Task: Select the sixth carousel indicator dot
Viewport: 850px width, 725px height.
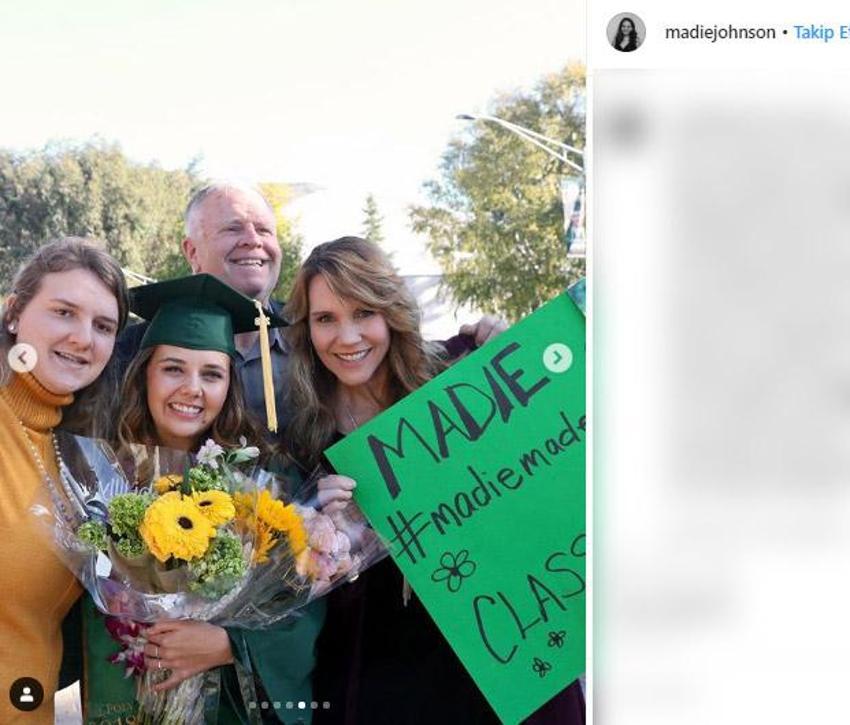Action: tap(314, 705)
